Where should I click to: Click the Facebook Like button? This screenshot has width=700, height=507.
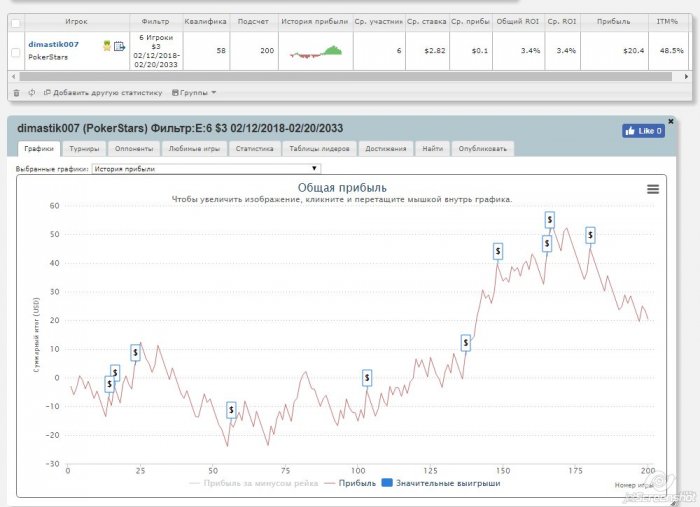click(x=643, y=130)
